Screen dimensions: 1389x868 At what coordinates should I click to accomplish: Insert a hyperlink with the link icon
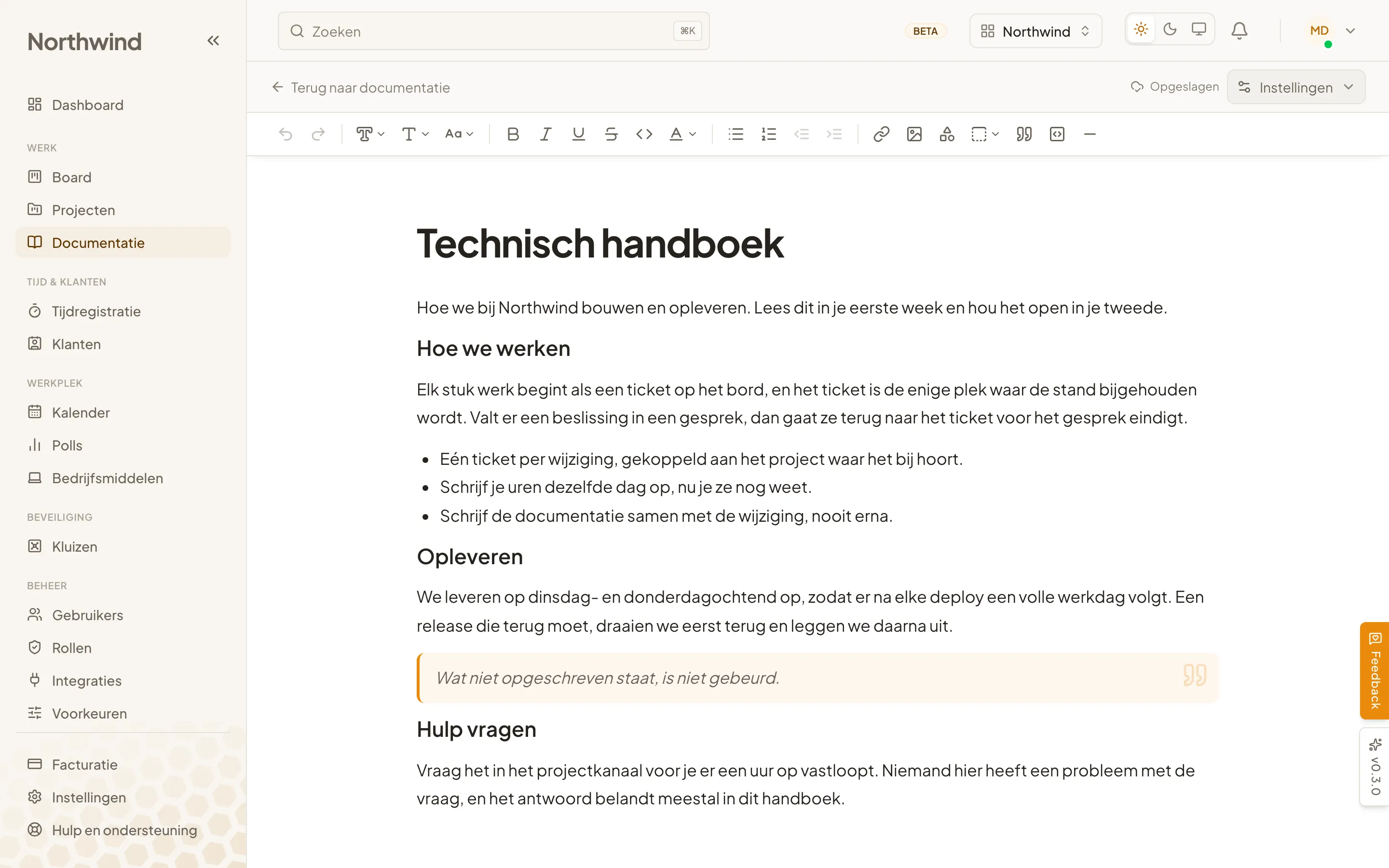pos(881,135)
